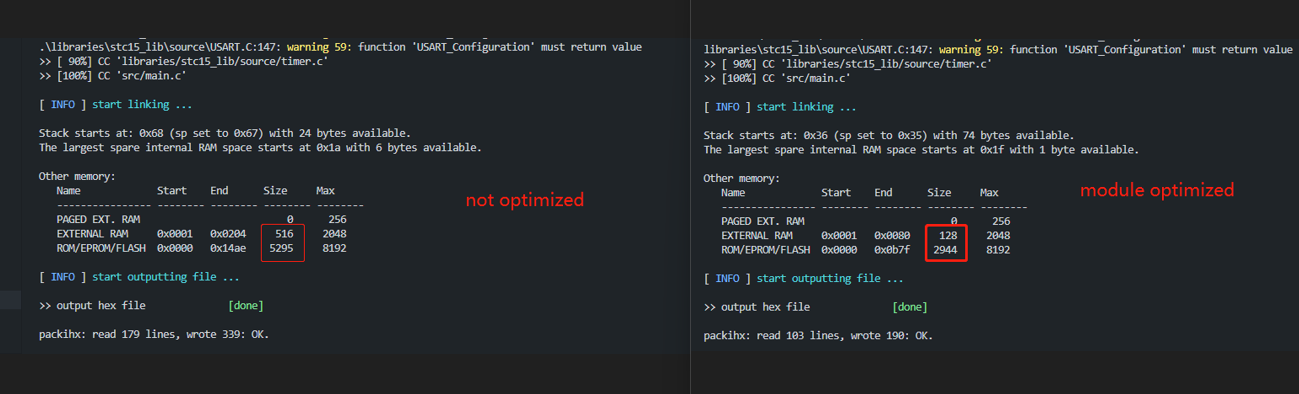The image size is (1299, 394).
Task: Click the 2944 ROM size value in right terminal
Action: coord(945,250)
